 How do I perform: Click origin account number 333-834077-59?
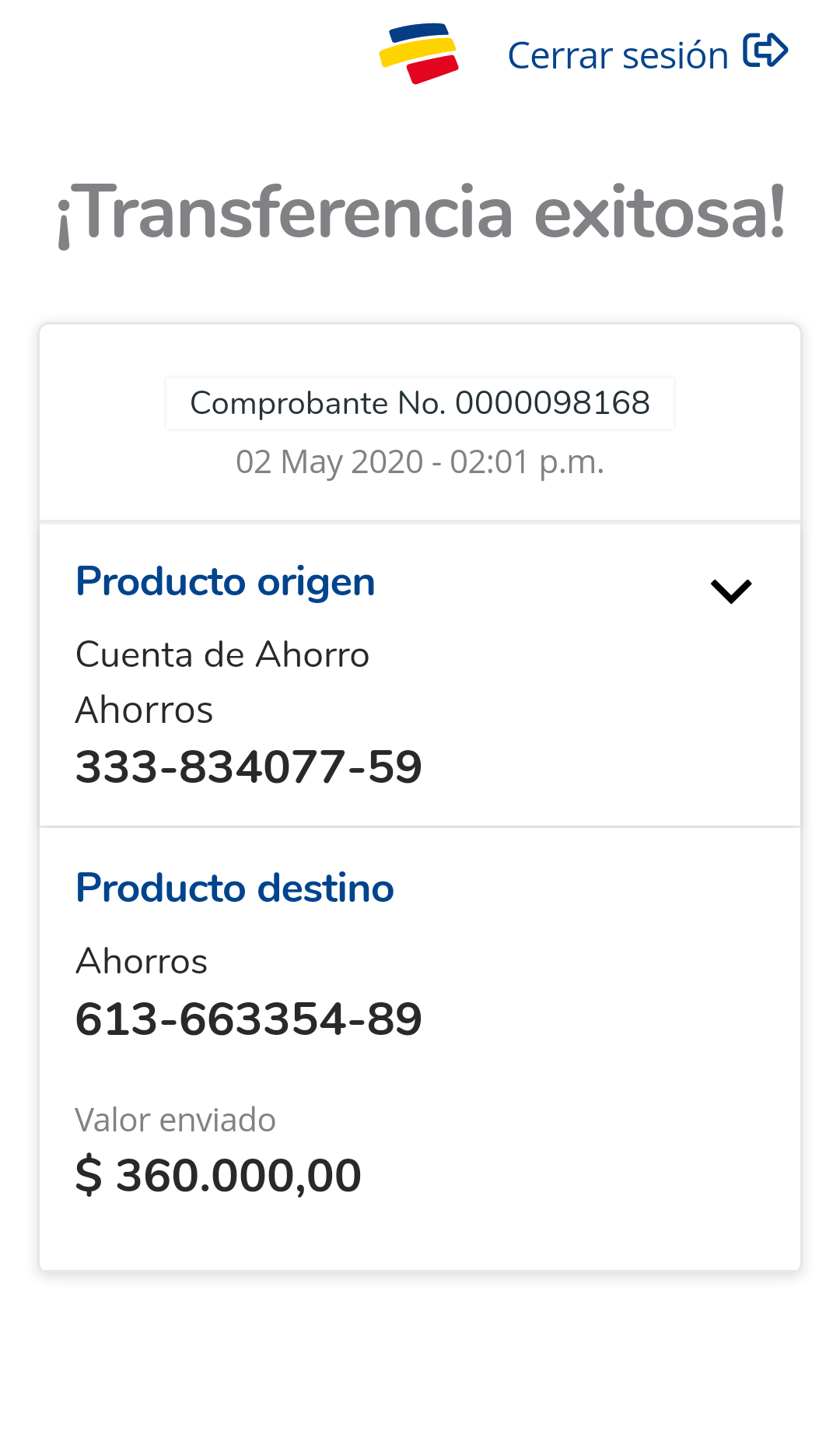click(249, 767)
